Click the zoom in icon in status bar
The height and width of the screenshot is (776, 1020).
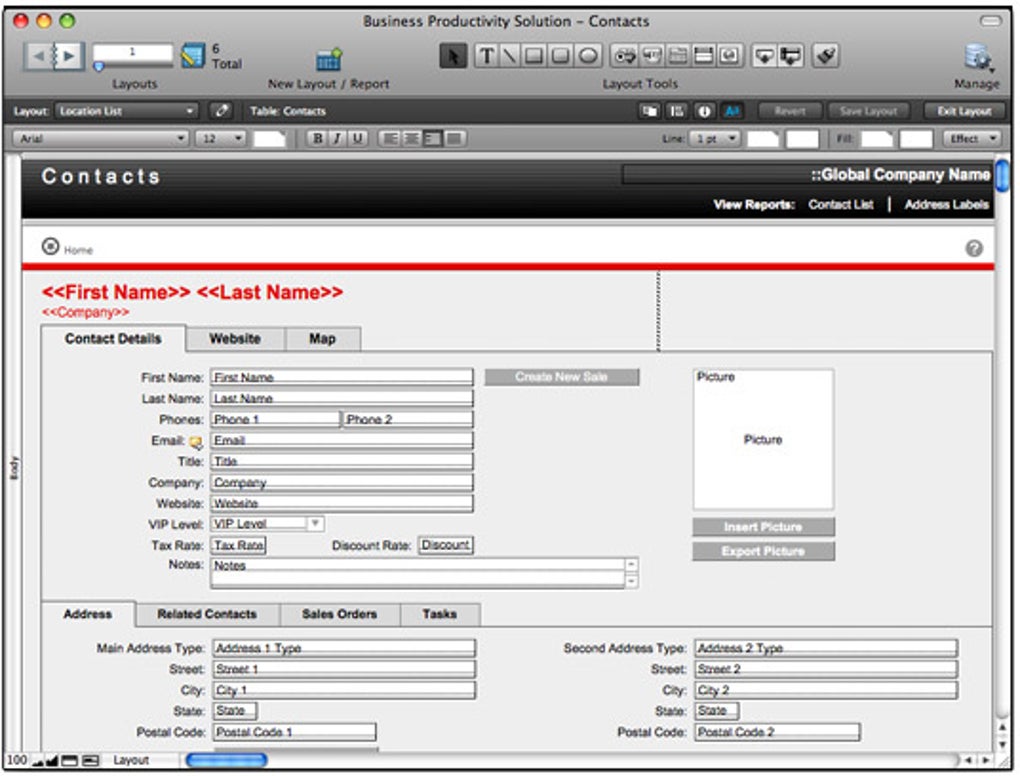(52, 760)
